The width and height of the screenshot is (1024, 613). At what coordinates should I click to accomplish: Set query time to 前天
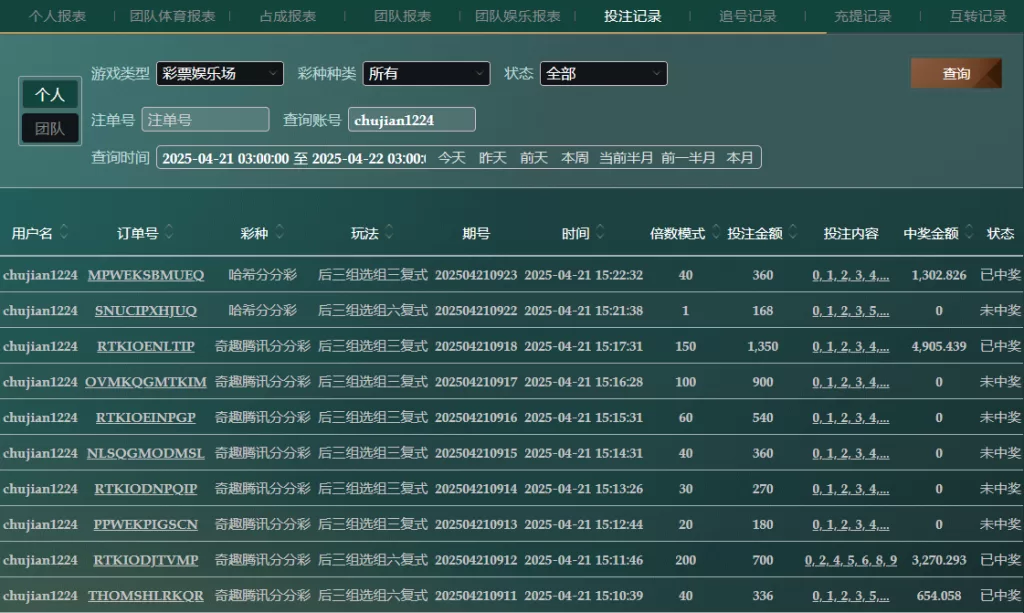click(534, 158)
